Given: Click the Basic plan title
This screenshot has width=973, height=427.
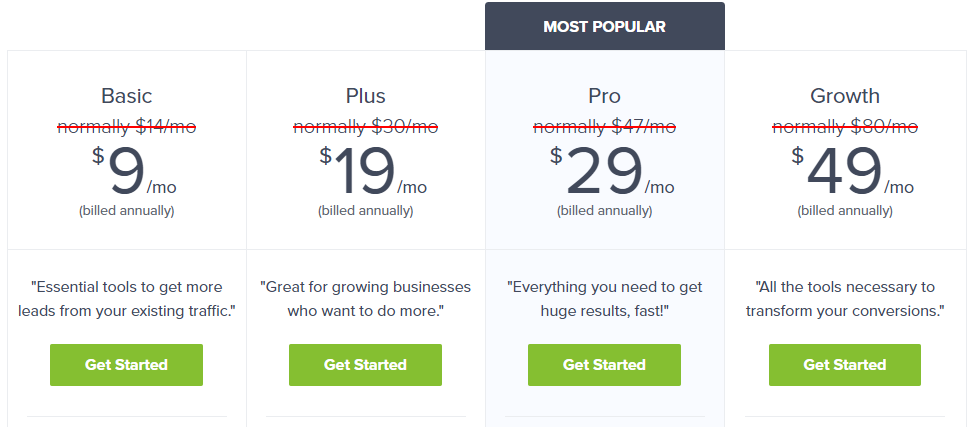Looking at the screenshot, I should click(127, 96).
